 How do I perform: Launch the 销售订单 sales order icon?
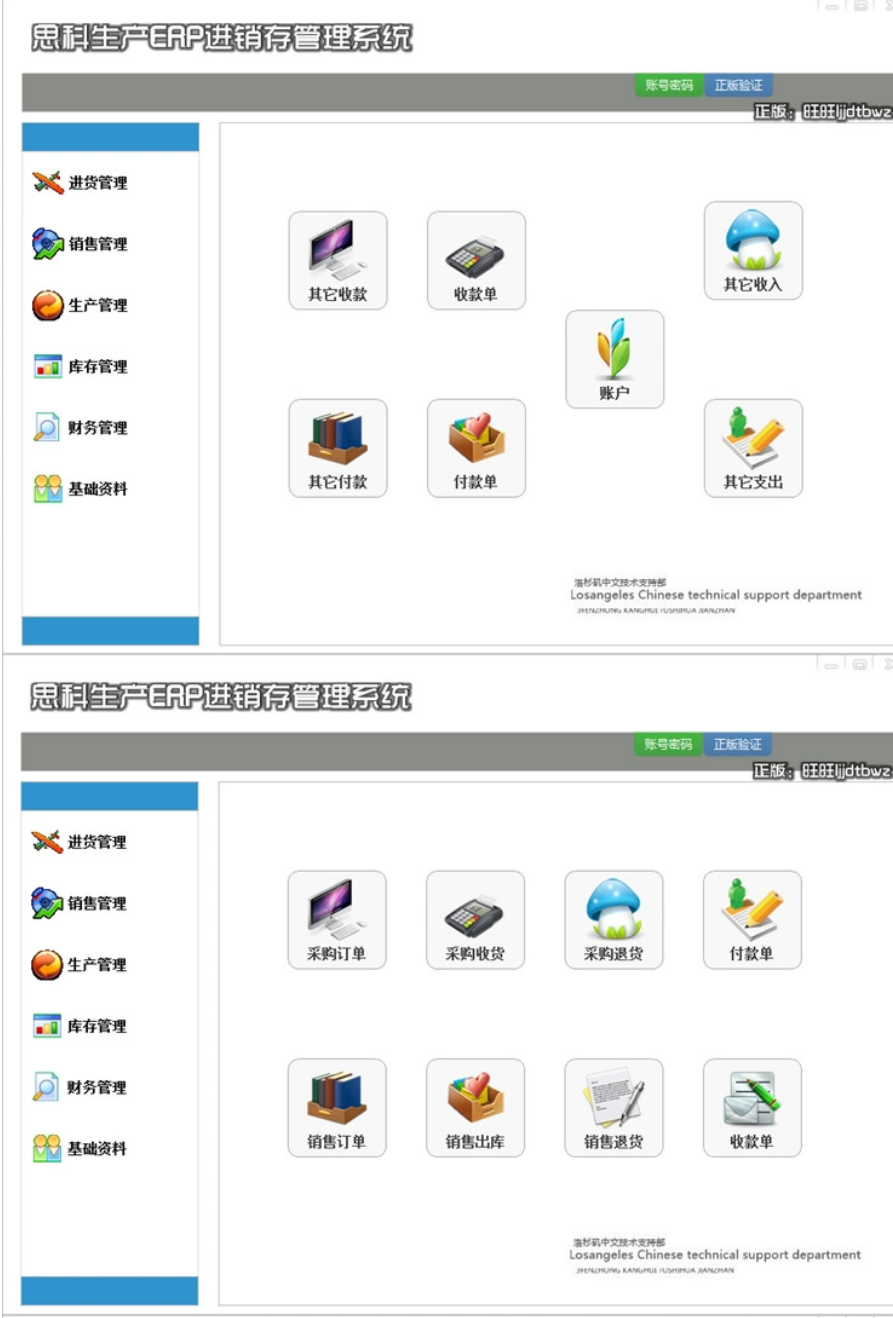coord(336,1107)
